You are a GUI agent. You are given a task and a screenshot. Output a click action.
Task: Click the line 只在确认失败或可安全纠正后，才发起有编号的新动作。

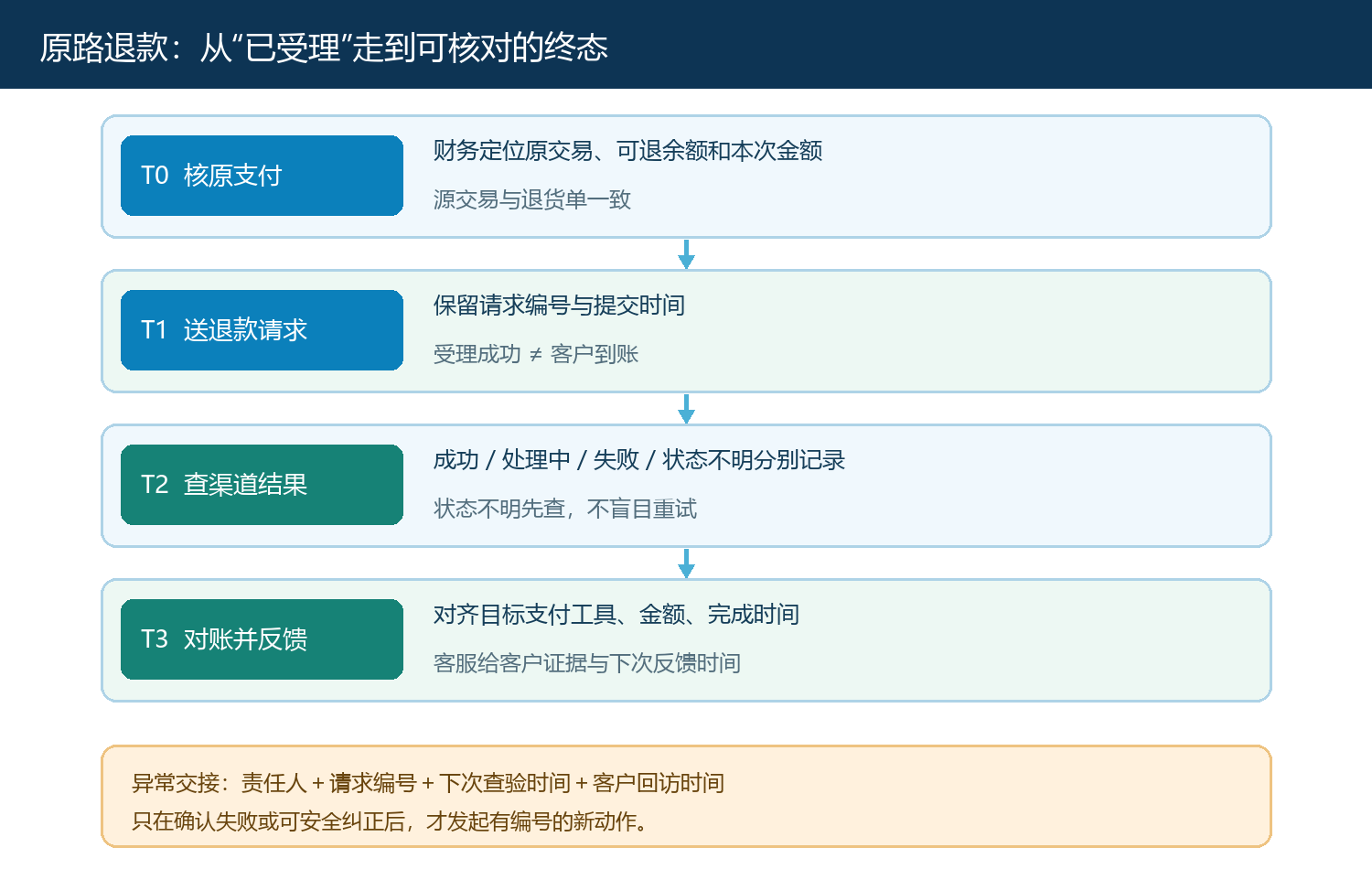coord(391,821)
